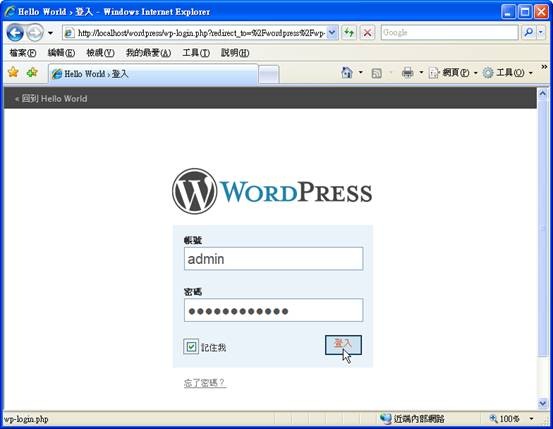Image resolution: width=553 pixels, height=429 pixels.
Task: Maximize the Internet Explorer window
Action: [524, 12]
